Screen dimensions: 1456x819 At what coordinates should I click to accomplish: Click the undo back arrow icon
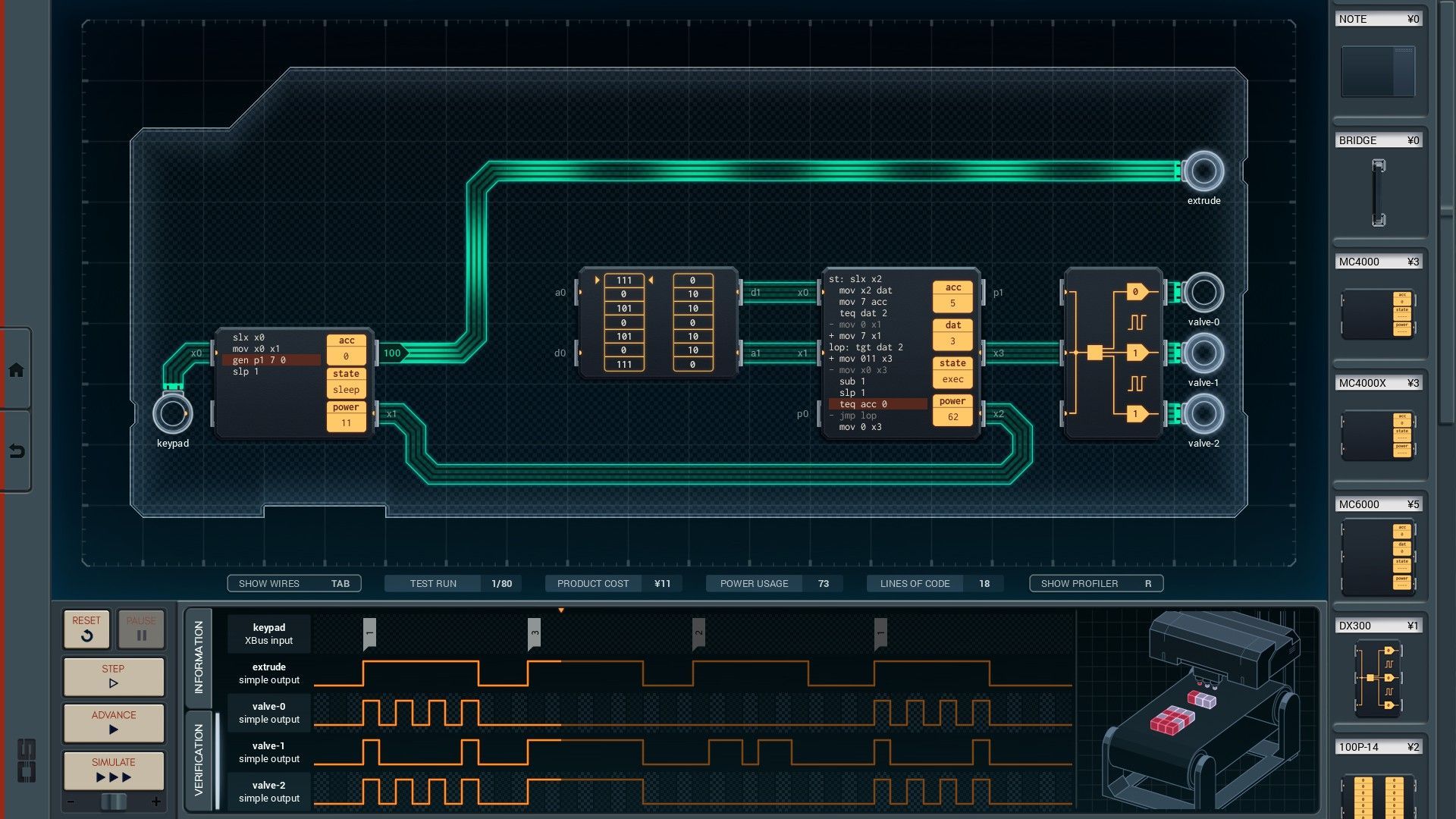pyautogui.click(x=16, y=452)
